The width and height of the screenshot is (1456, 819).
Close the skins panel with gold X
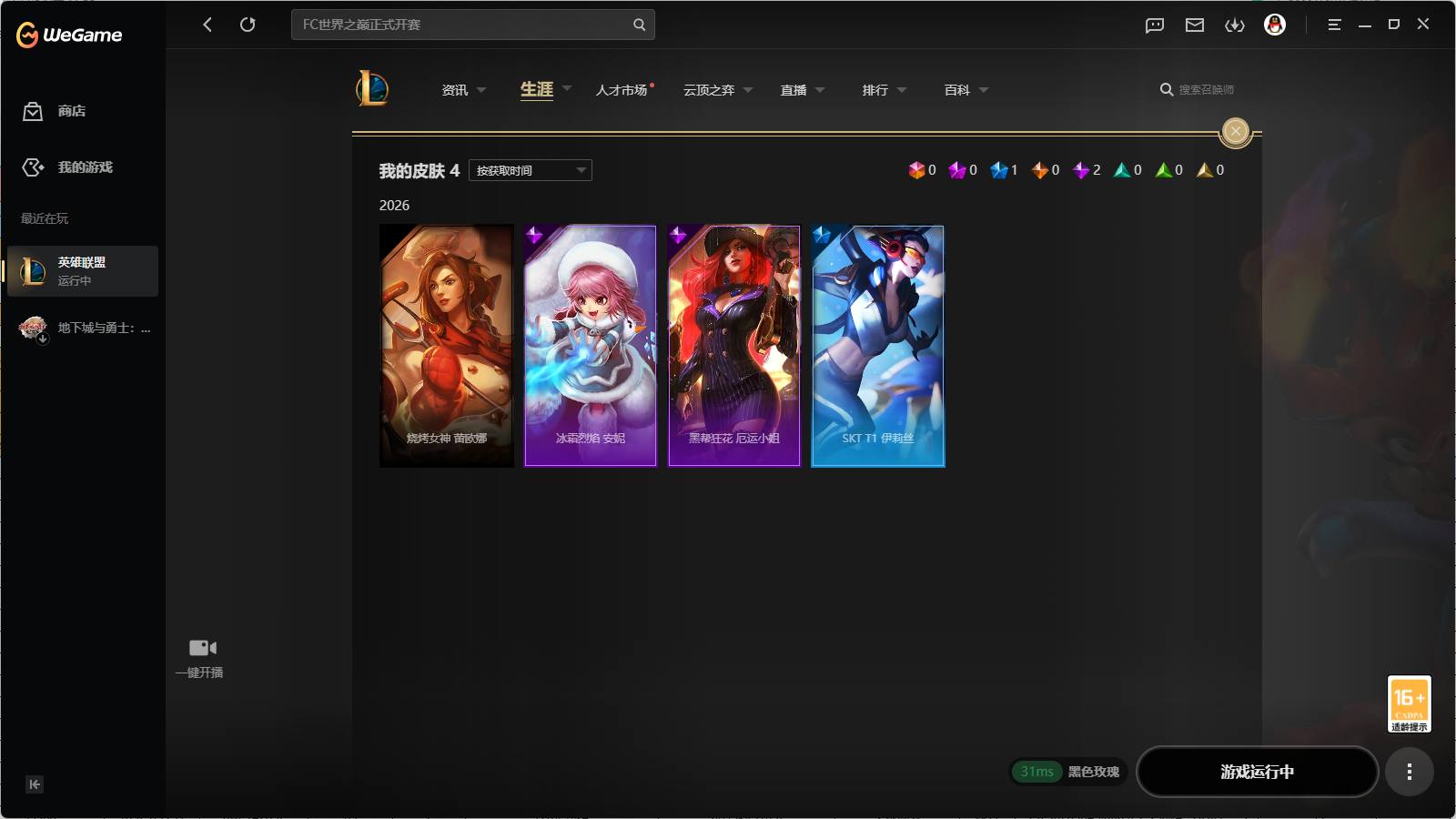point(1236,132)
